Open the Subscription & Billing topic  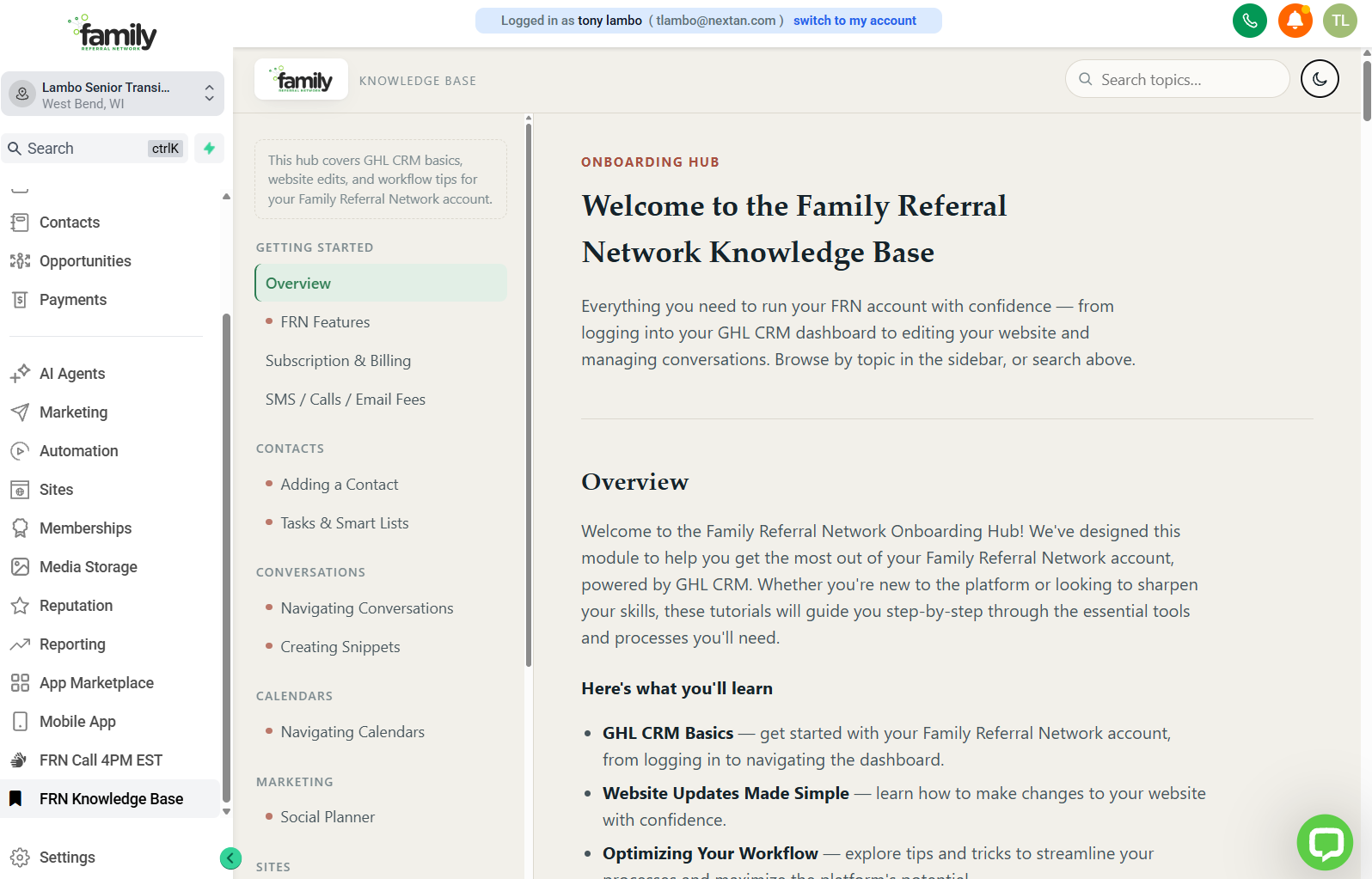(338, 361)
